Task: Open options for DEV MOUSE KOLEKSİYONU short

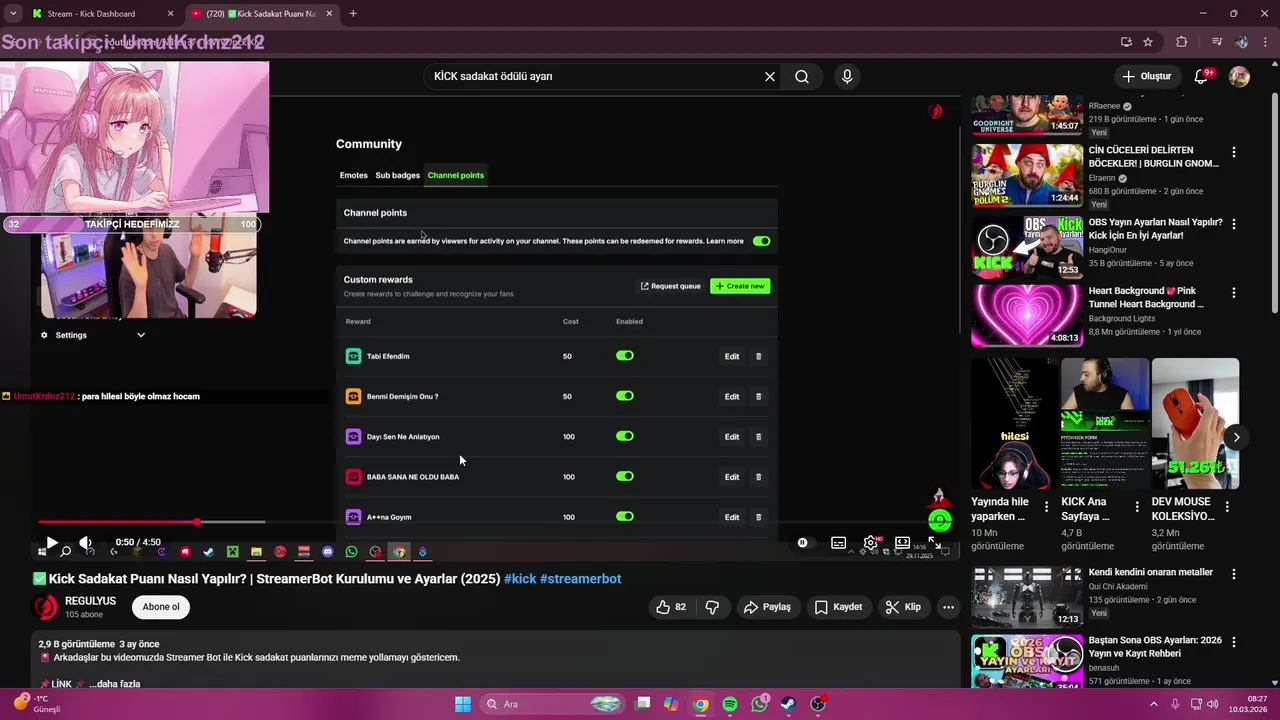Action: click(x=1227, y=507)
